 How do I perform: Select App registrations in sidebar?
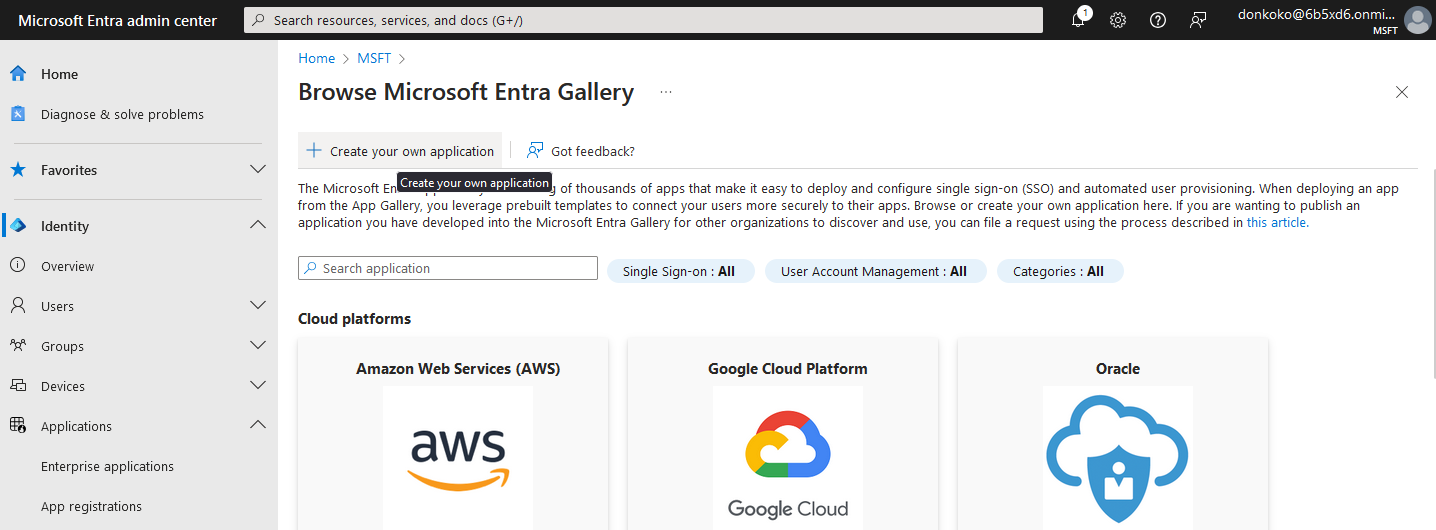point(91,506)
